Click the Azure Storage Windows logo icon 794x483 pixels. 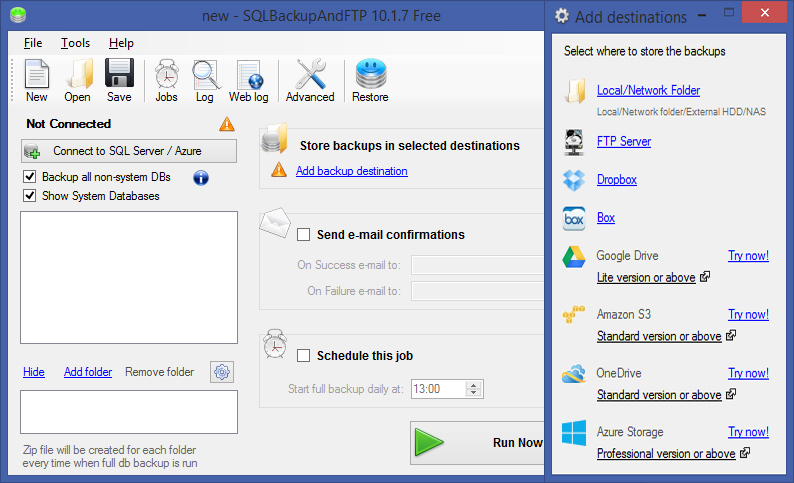pyautogui.click(x=574, y=433)
